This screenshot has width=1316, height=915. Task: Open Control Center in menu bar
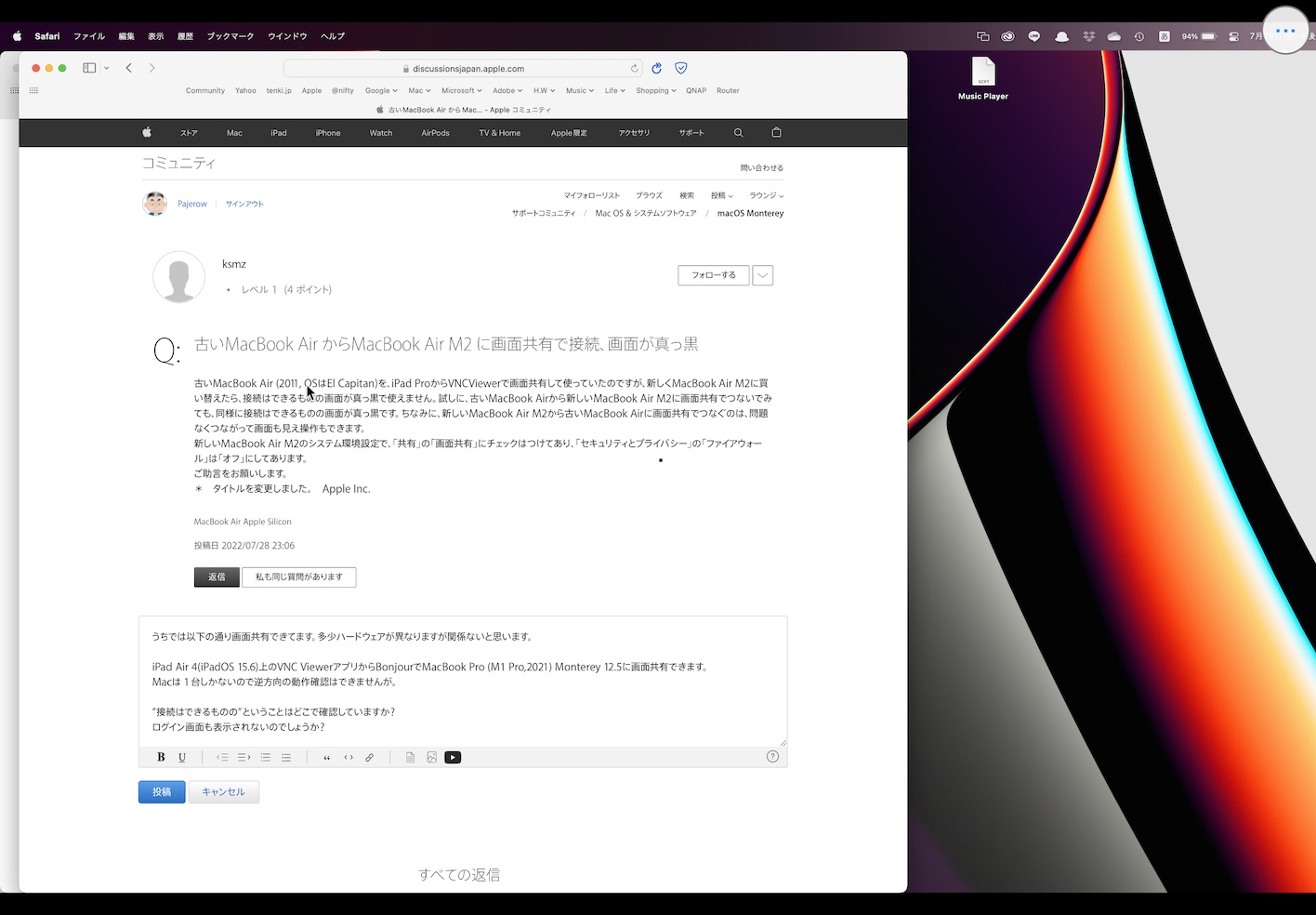coord(1234,36)
